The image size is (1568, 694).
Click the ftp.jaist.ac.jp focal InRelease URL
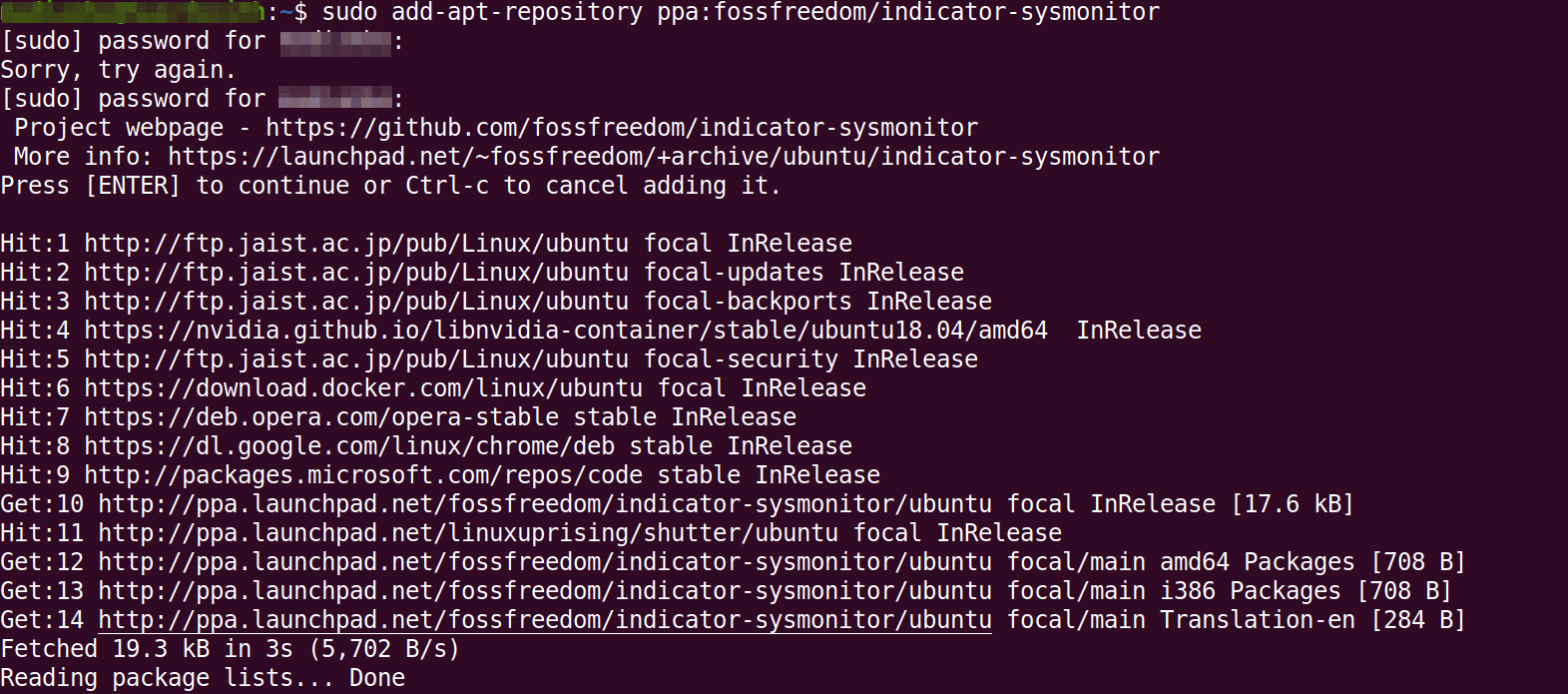pos(356,244)
